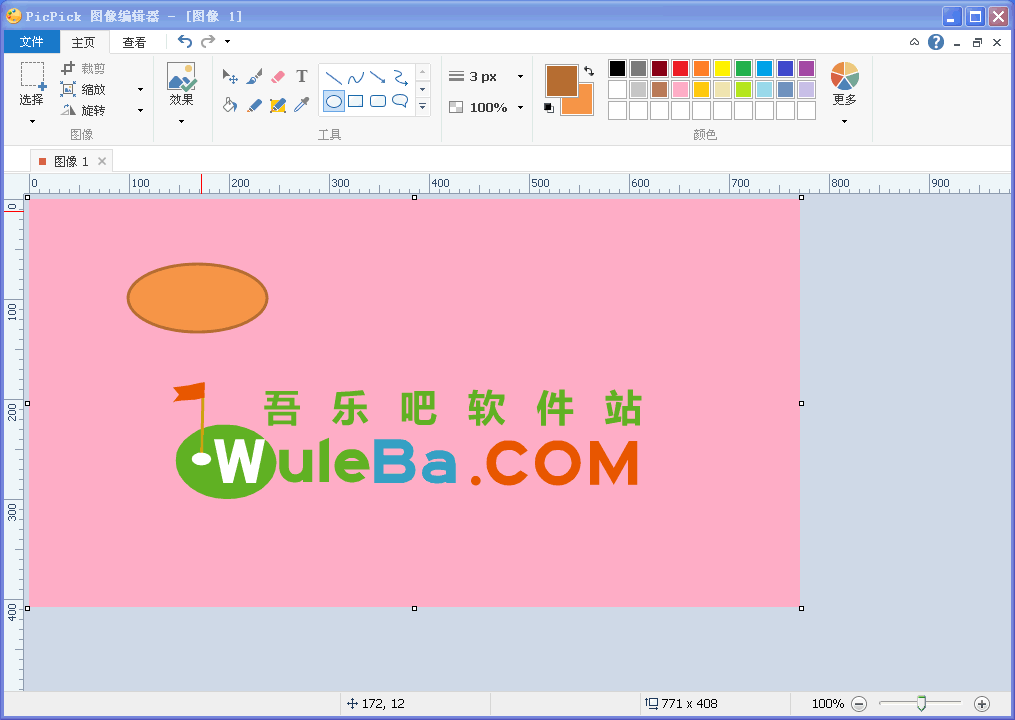
Task: Open the quick access toolbar dropdown arrow
Action: 227,41
